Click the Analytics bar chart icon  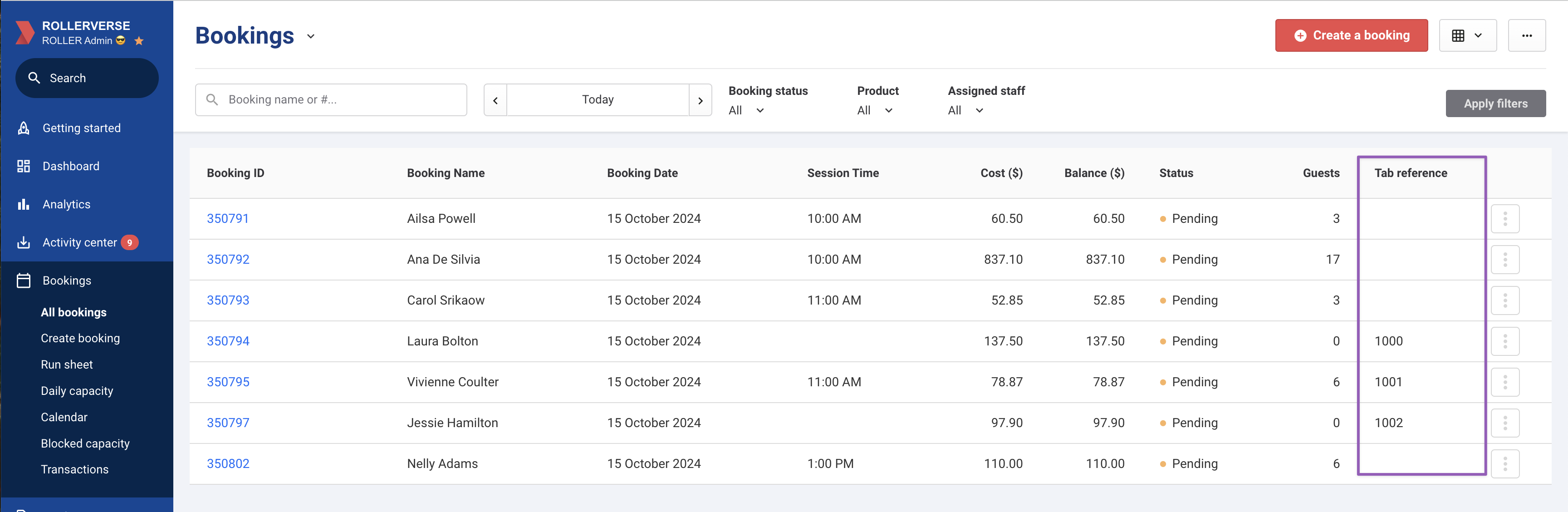pos(24,205)
